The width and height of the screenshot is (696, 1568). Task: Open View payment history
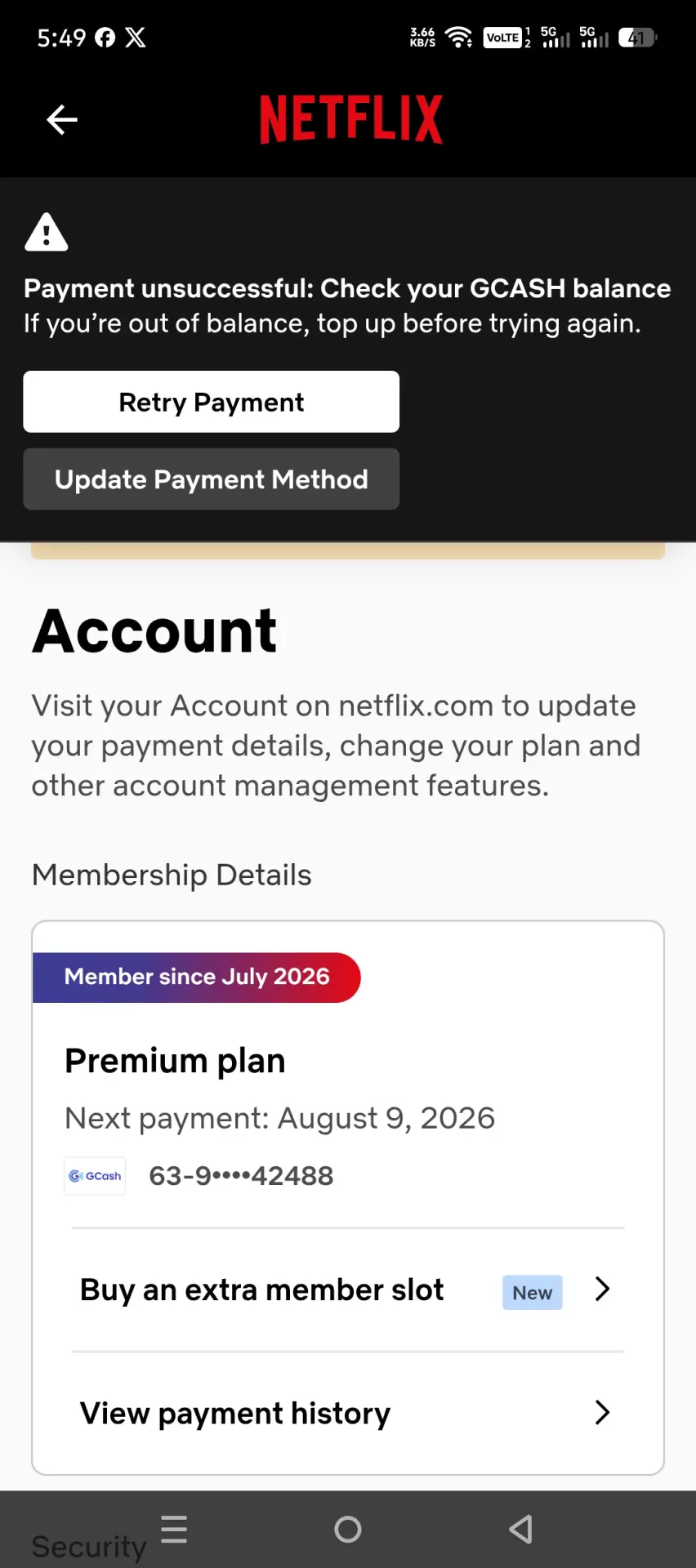(348, 1414)
